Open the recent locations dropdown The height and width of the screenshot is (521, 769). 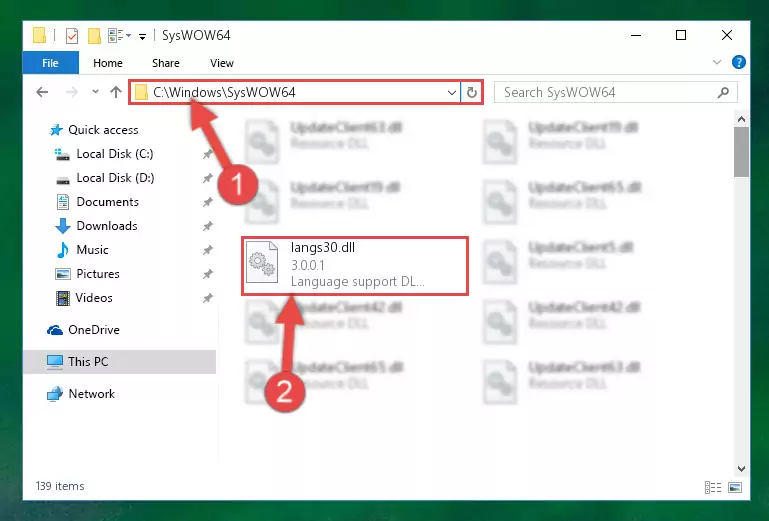tap(95, 92)
